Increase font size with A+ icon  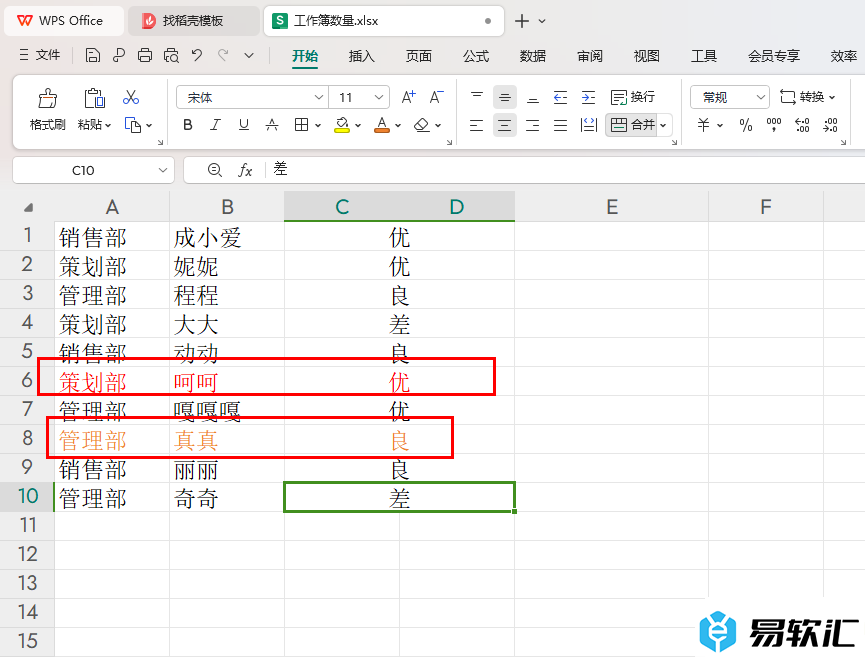click(408, 97)
